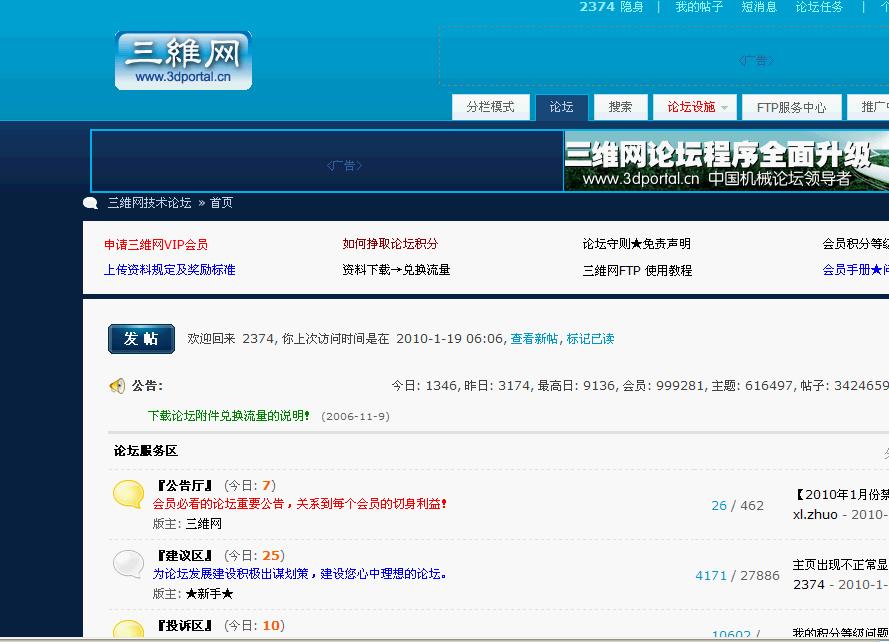Open 资料下载→兑换流量 link
The height and width of the screenshot is (642, 889).
(396, 270)
